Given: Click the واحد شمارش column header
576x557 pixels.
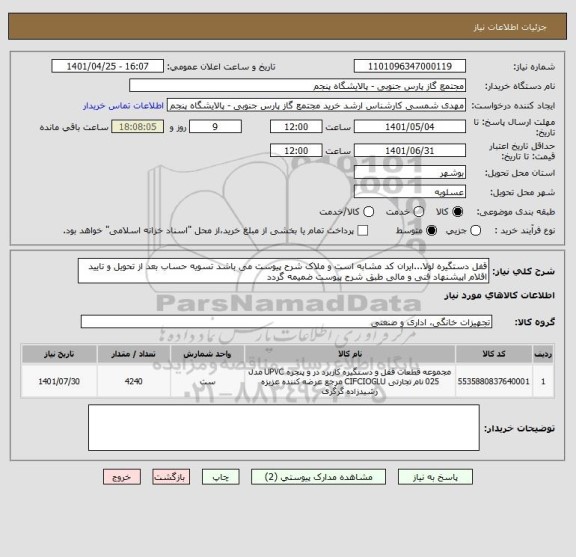Looking at the screenshot, I should (x=207, y=354).
